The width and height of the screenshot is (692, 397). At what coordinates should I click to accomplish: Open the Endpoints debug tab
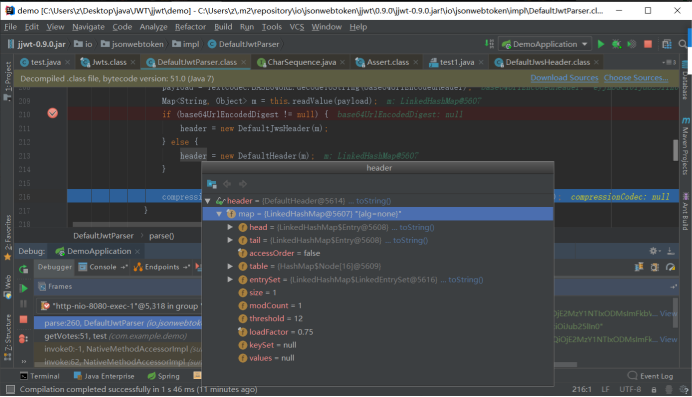point(162,267)
